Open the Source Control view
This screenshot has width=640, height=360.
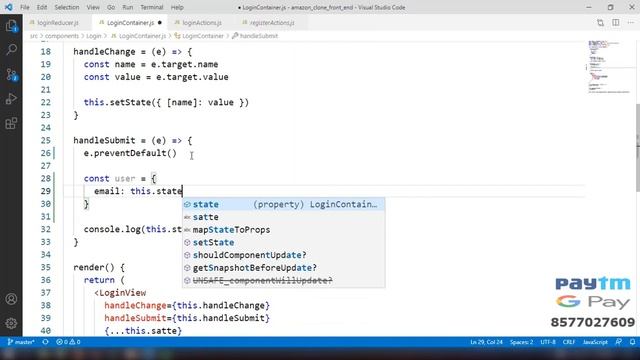click(11, 74)
